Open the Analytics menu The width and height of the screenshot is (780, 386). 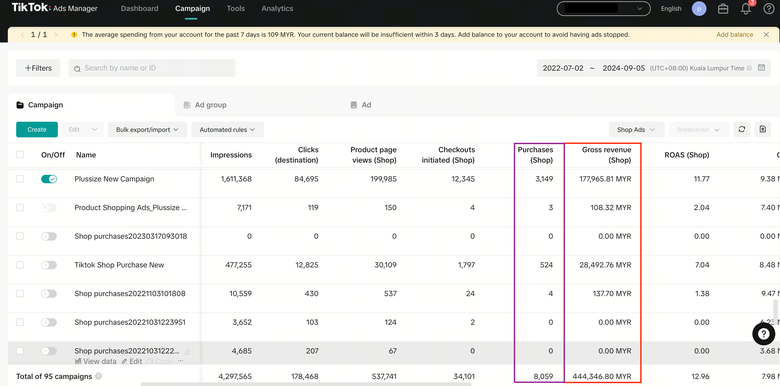pos(277,8)
